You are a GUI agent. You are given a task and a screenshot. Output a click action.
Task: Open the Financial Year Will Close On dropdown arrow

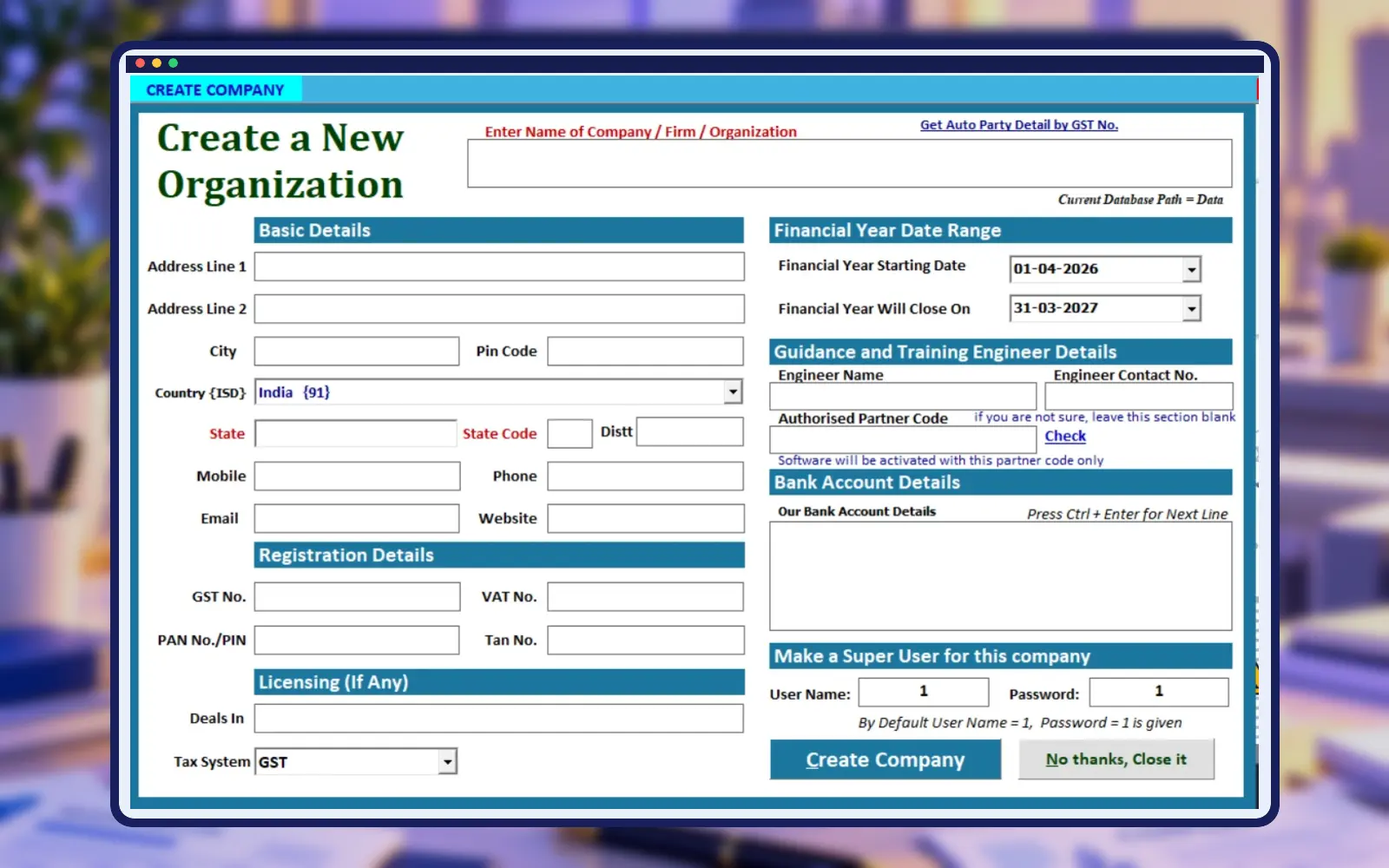[1191, 308]
